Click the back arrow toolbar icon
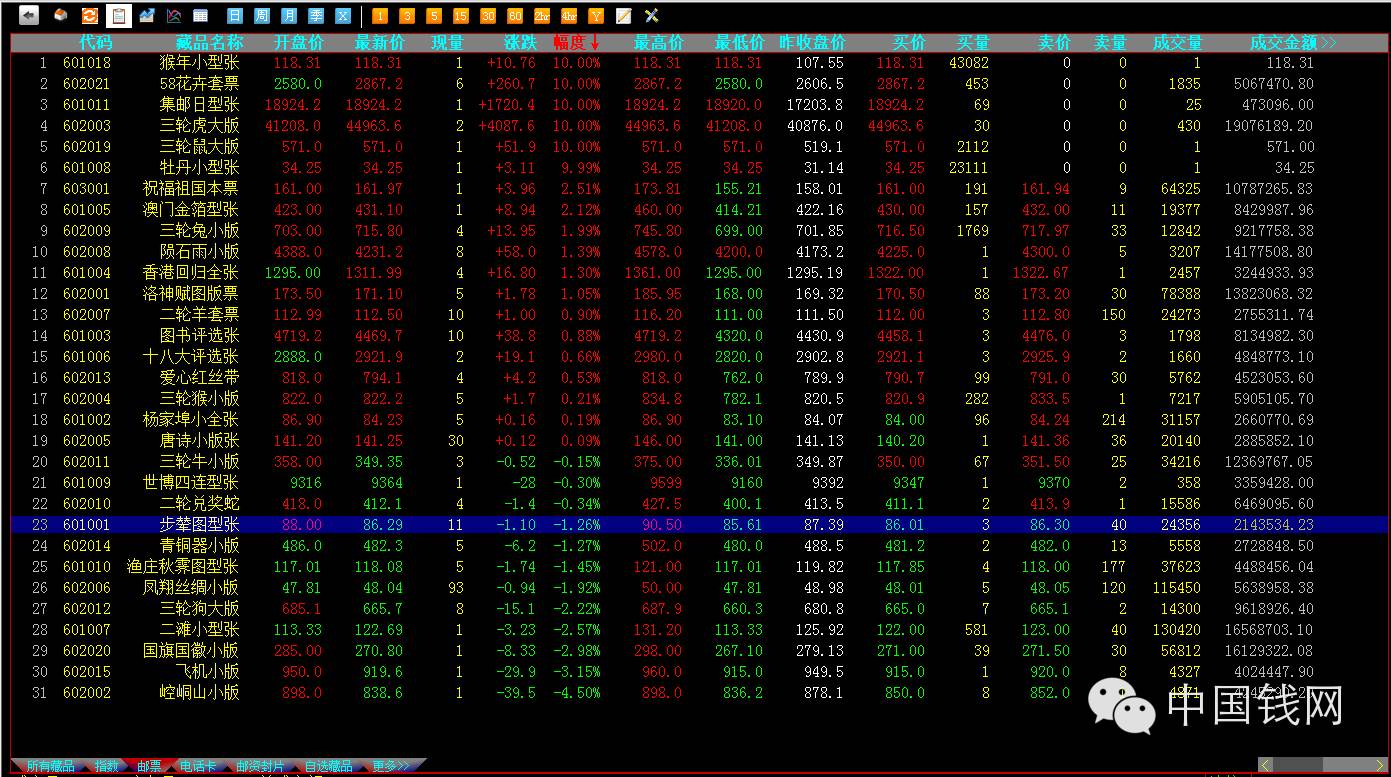Viewport: 1391px width, 777px height. tap(29, 16)
